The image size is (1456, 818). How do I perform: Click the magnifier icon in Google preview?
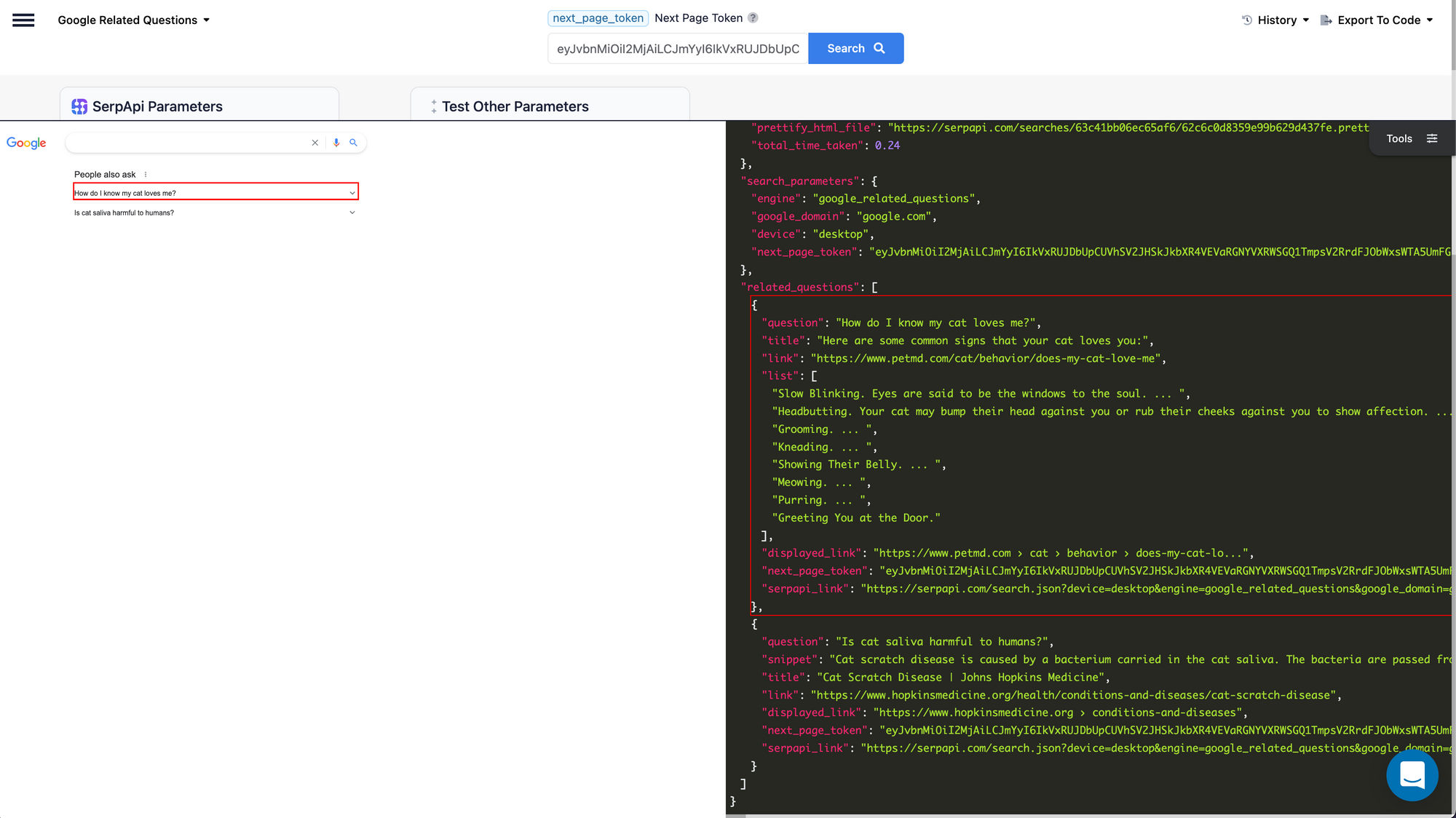(353, 143)
